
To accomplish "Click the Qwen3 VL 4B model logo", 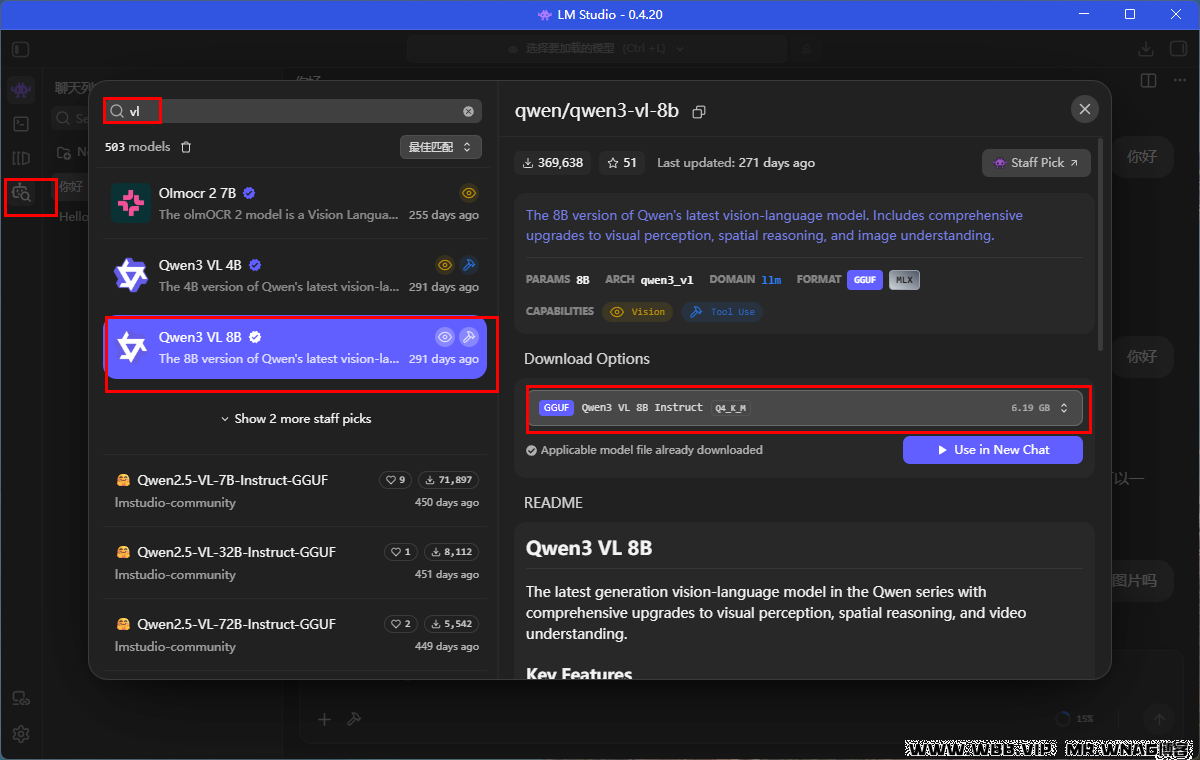I will [x=131, y=275].
